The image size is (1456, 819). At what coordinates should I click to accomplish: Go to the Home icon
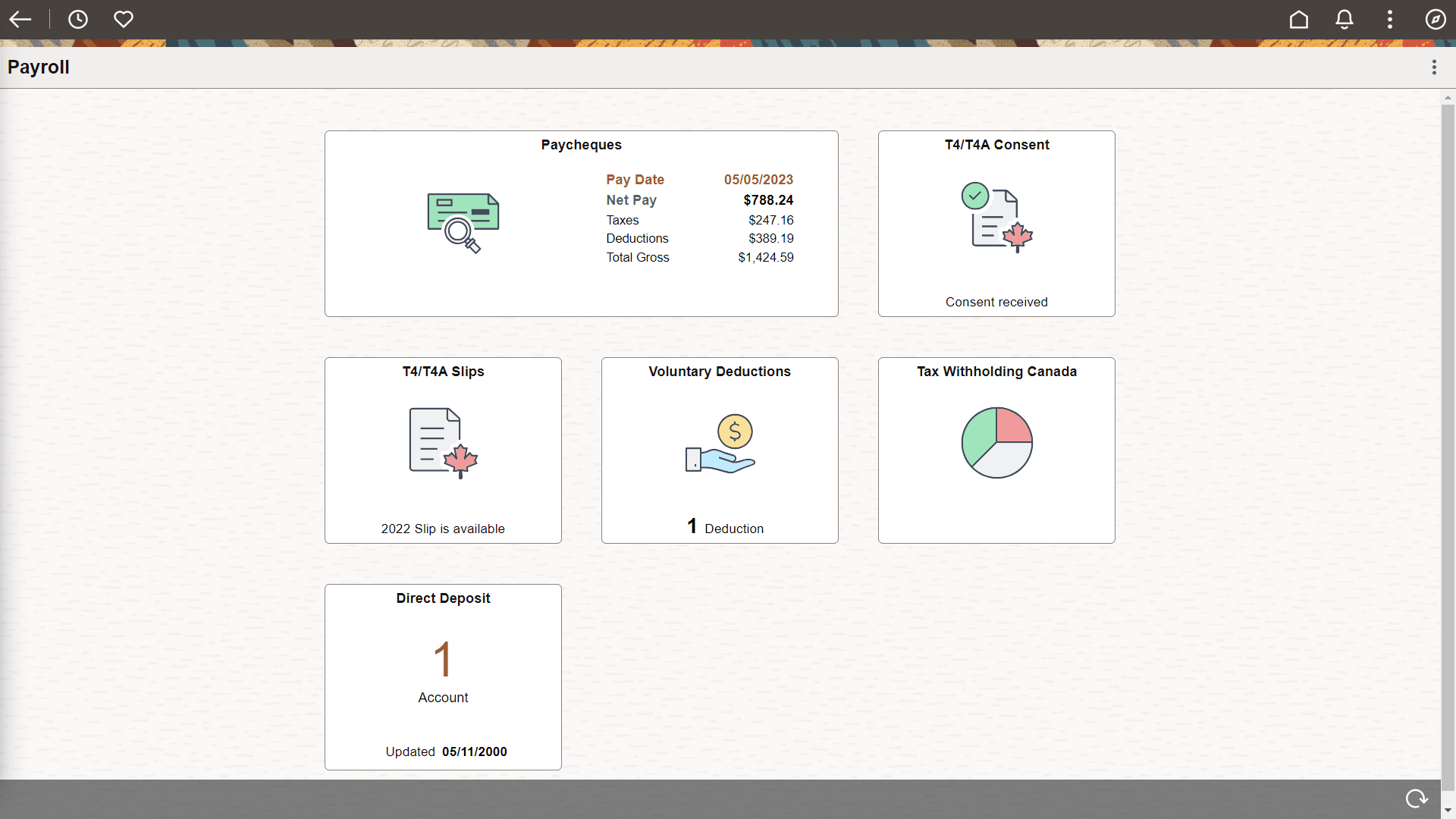tap(1298, 20)
